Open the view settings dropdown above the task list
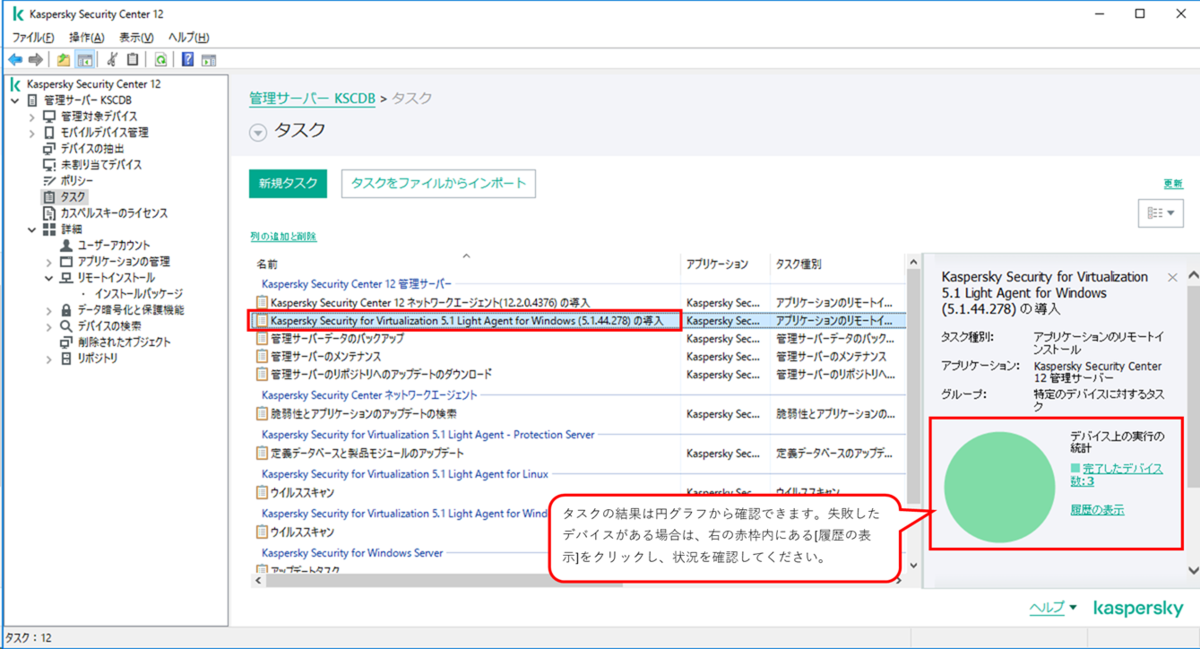 [x=1160, y=212]
